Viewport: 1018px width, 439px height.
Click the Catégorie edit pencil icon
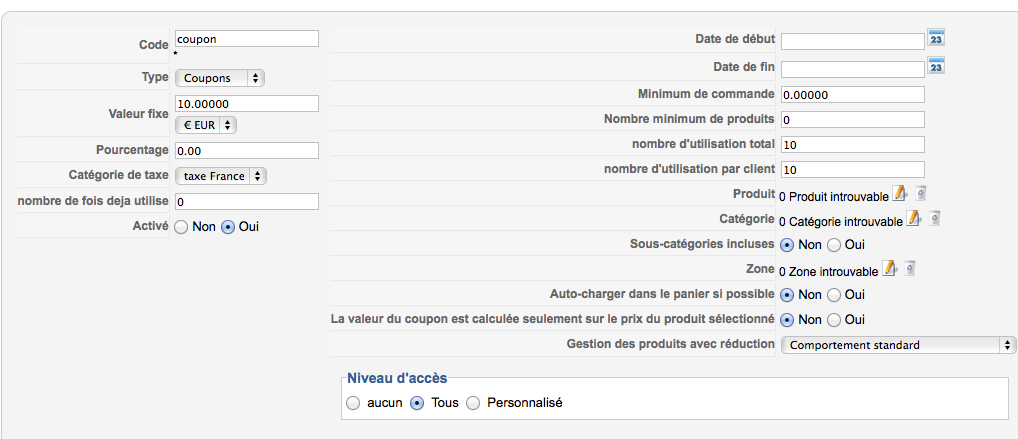pyautogui.click(x=913, y=218)
